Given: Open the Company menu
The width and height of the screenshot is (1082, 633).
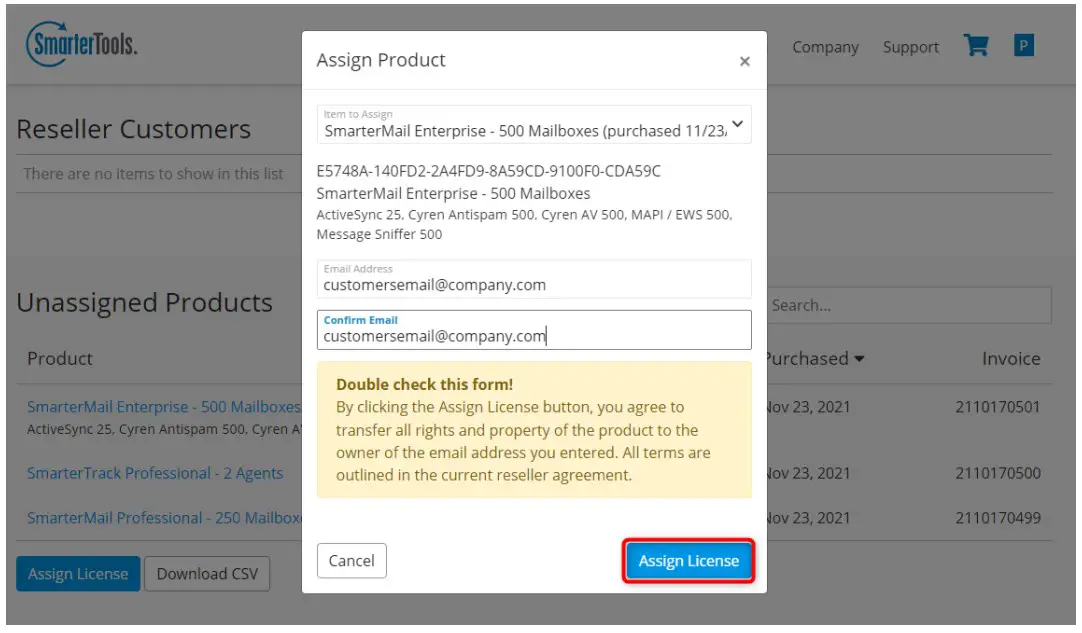Looking at the screenshot, I should pos(825,47).
